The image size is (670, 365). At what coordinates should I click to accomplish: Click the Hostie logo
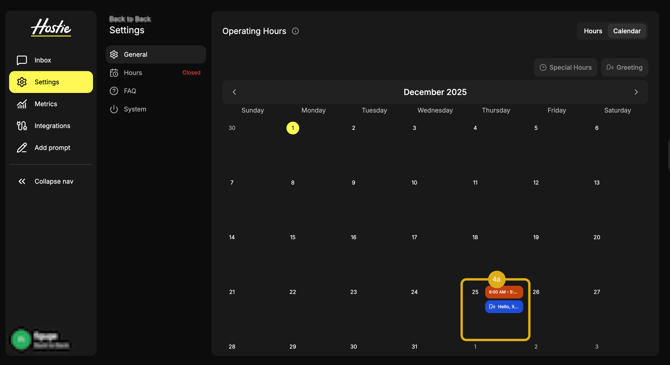coord(51,28)
